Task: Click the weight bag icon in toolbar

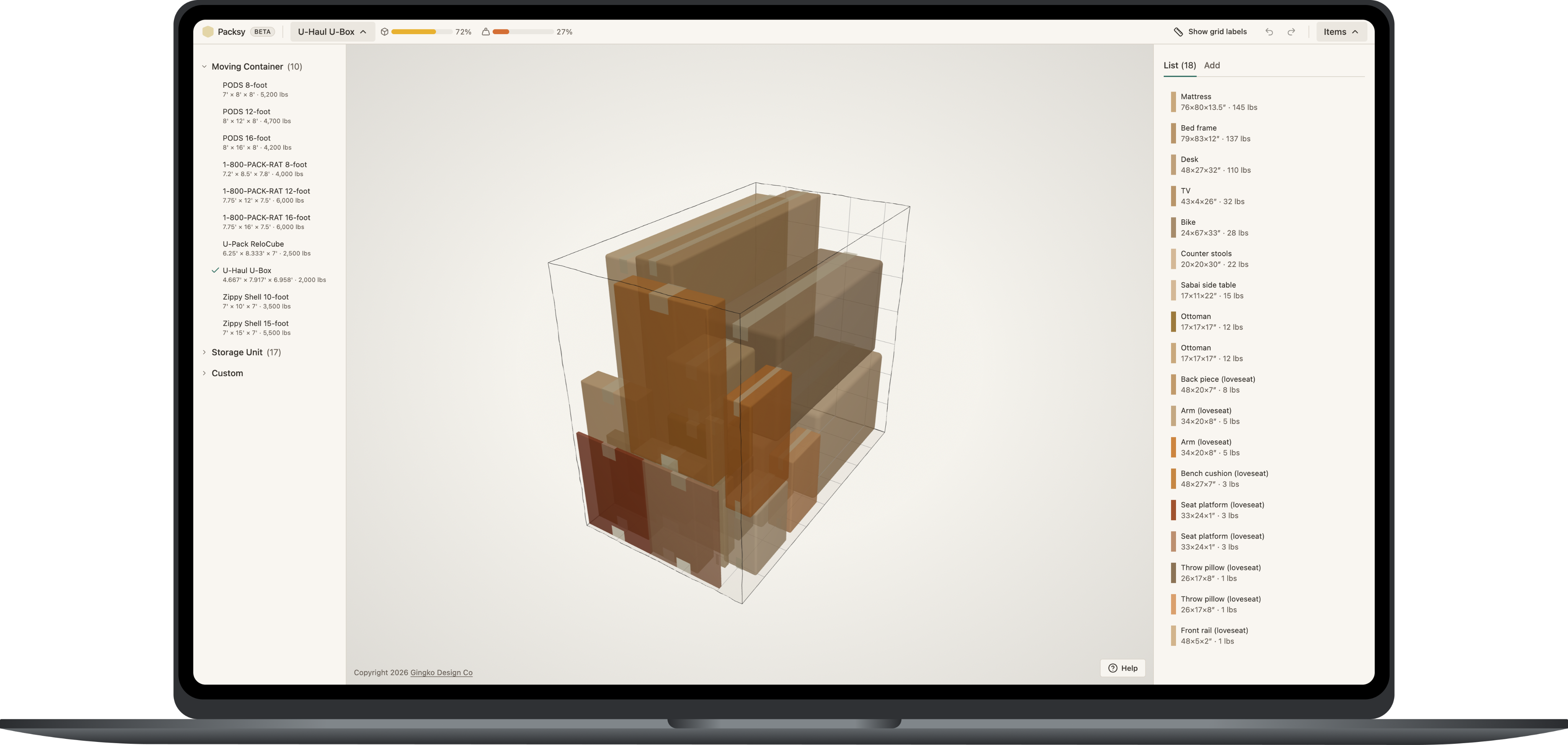Action: pyautogui.click(x=485, y=31)
